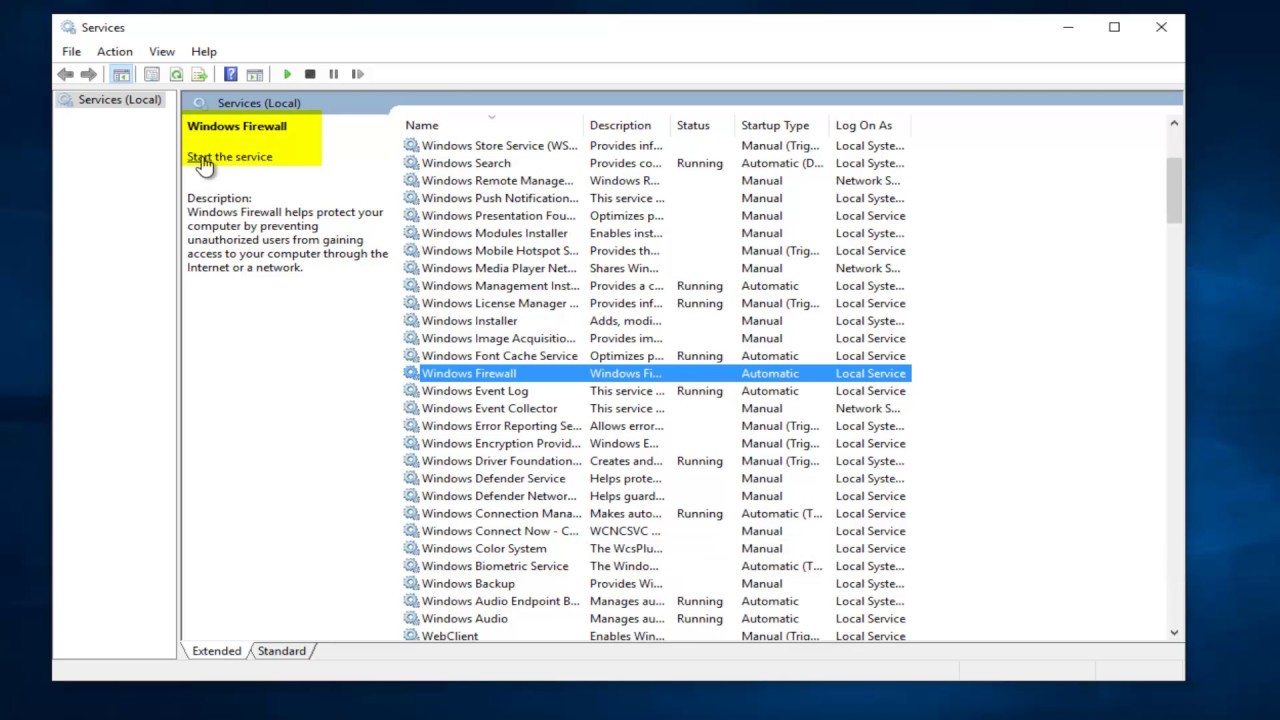Click the gear icon beside Windows Installer
The width and height of the screenshot is (1280, 720).
pyautogui.click(x=411, y=321)
